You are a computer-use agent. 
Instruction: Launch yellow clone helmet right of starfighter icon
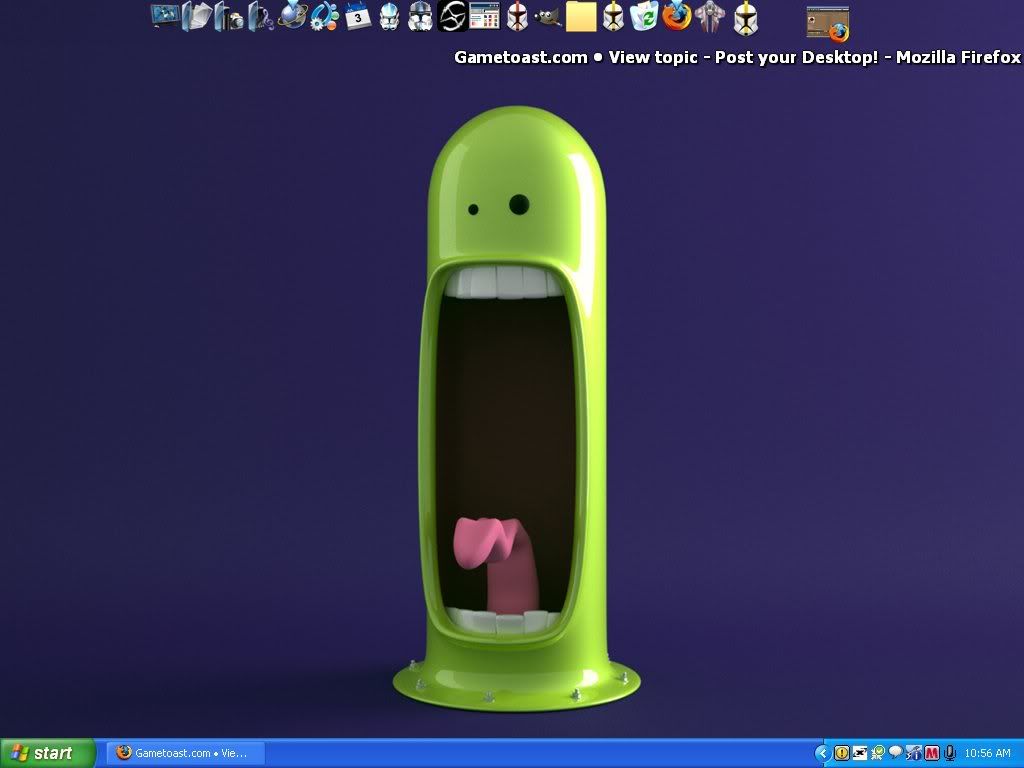[745, 18]
